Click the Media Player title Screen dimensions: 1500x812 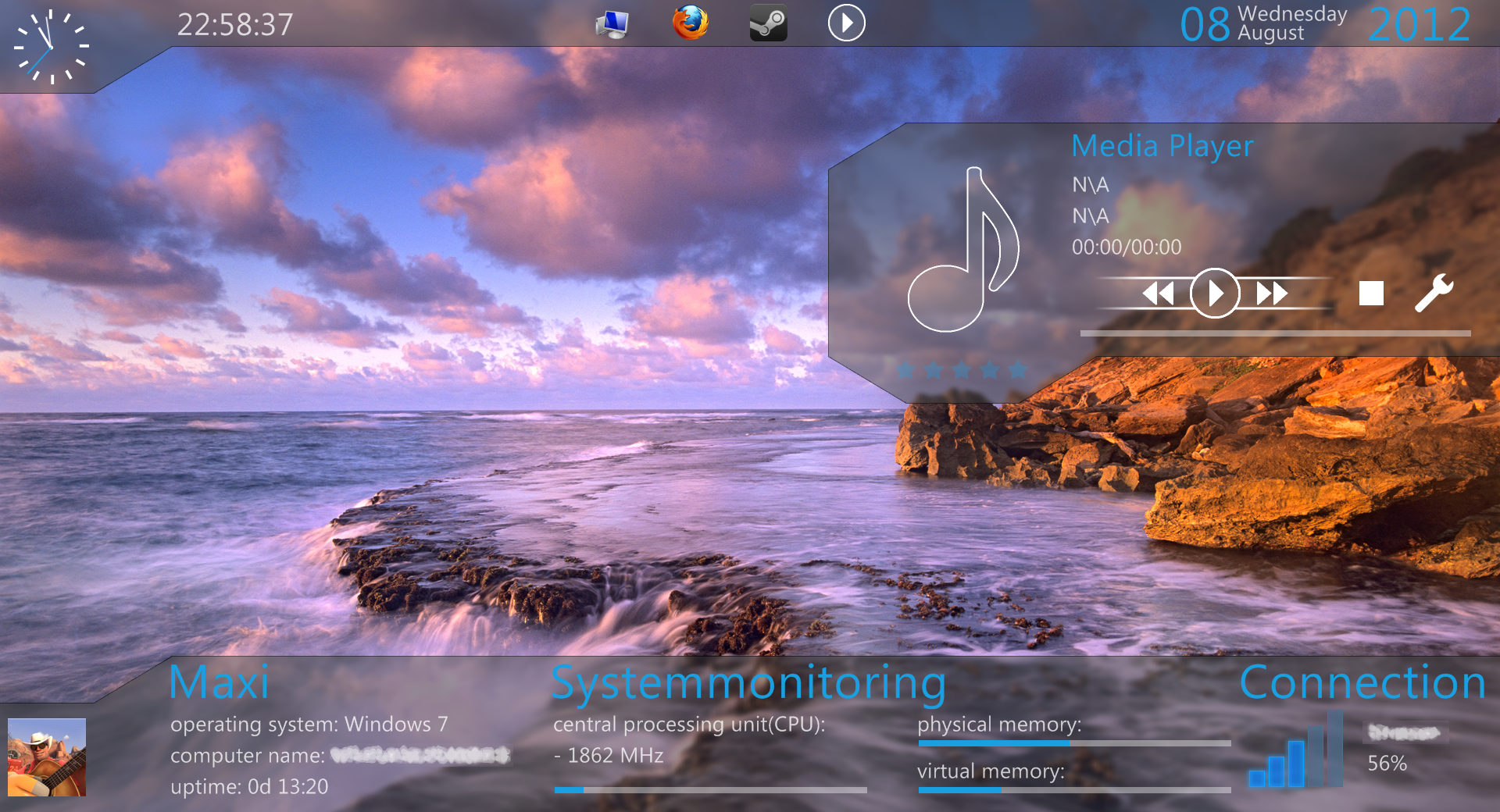pyautogui.click(x=1162, y=146)
